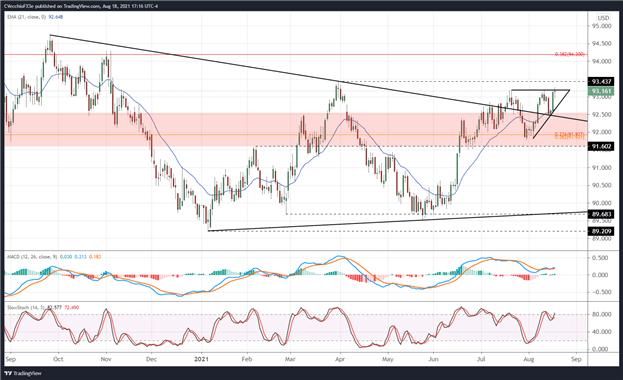Image resolution: width=623 pixels, height=380 pixels.
Task: Open the MACD indicator legend
Action: 54,257
